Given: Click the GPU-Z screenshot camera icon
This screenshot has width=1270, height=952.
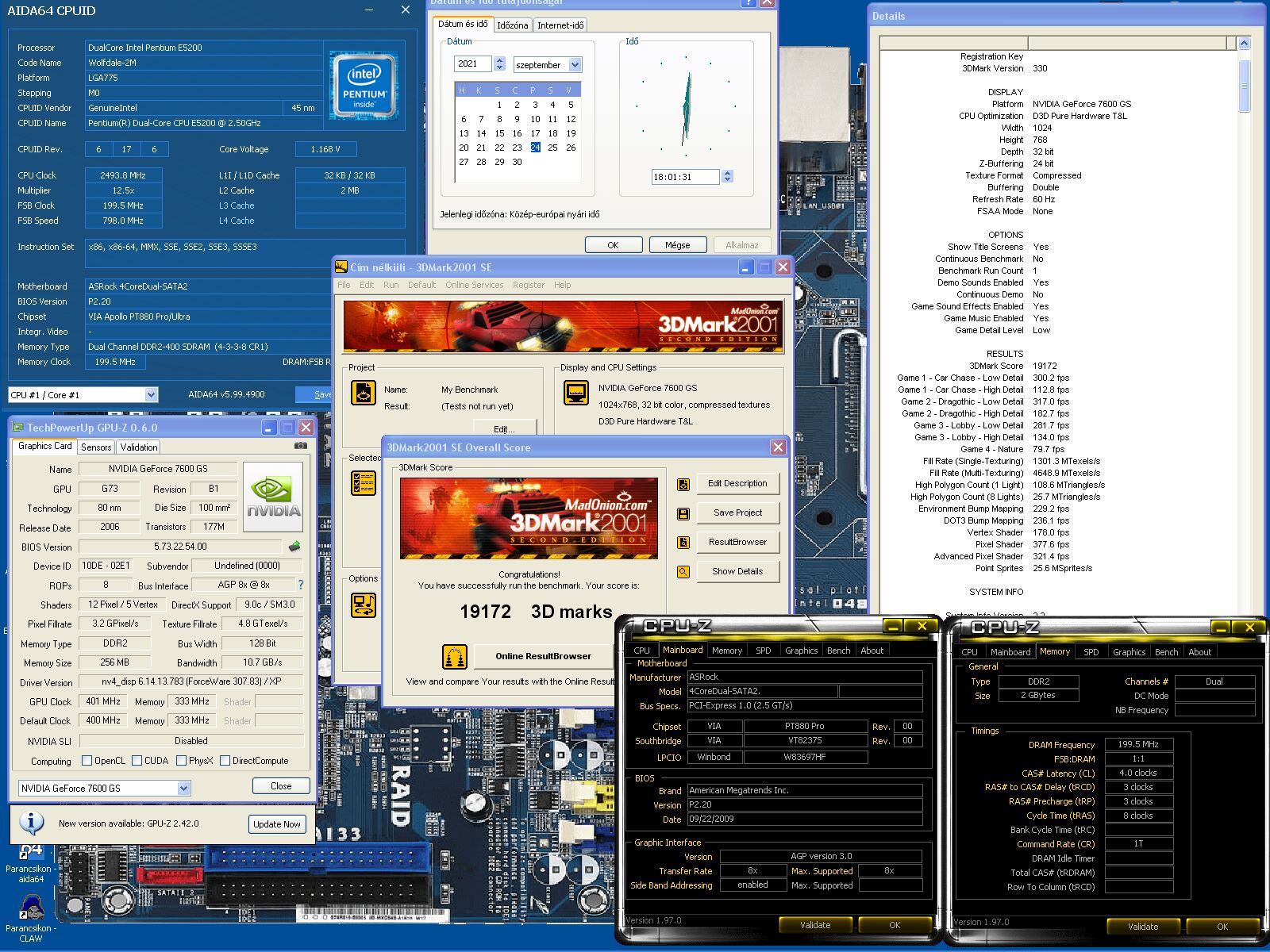Looking at the screenshot, I should pos(300,446).
